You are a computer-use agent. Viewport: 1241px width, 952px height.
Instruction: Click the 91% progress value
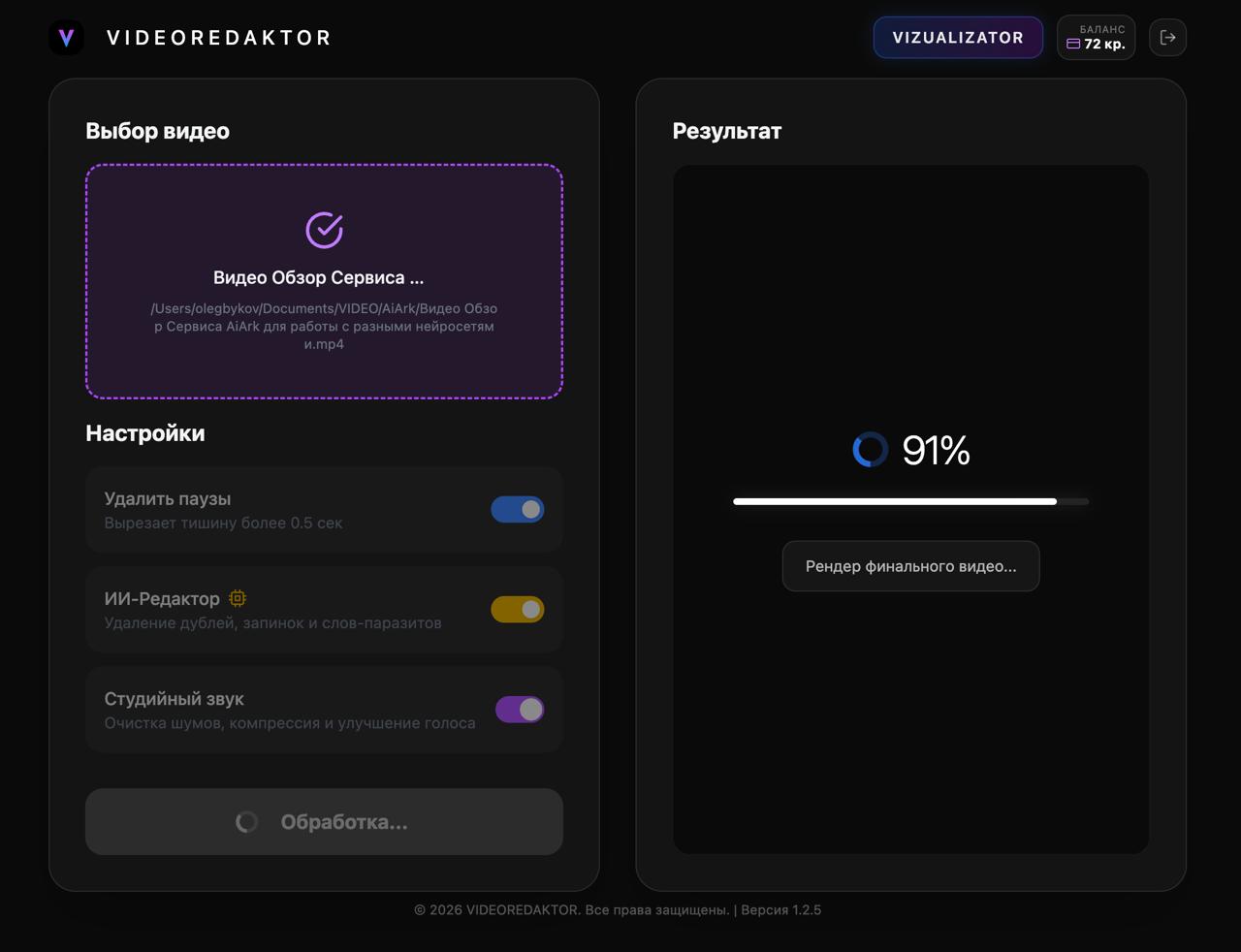click(x=936, y=451)
